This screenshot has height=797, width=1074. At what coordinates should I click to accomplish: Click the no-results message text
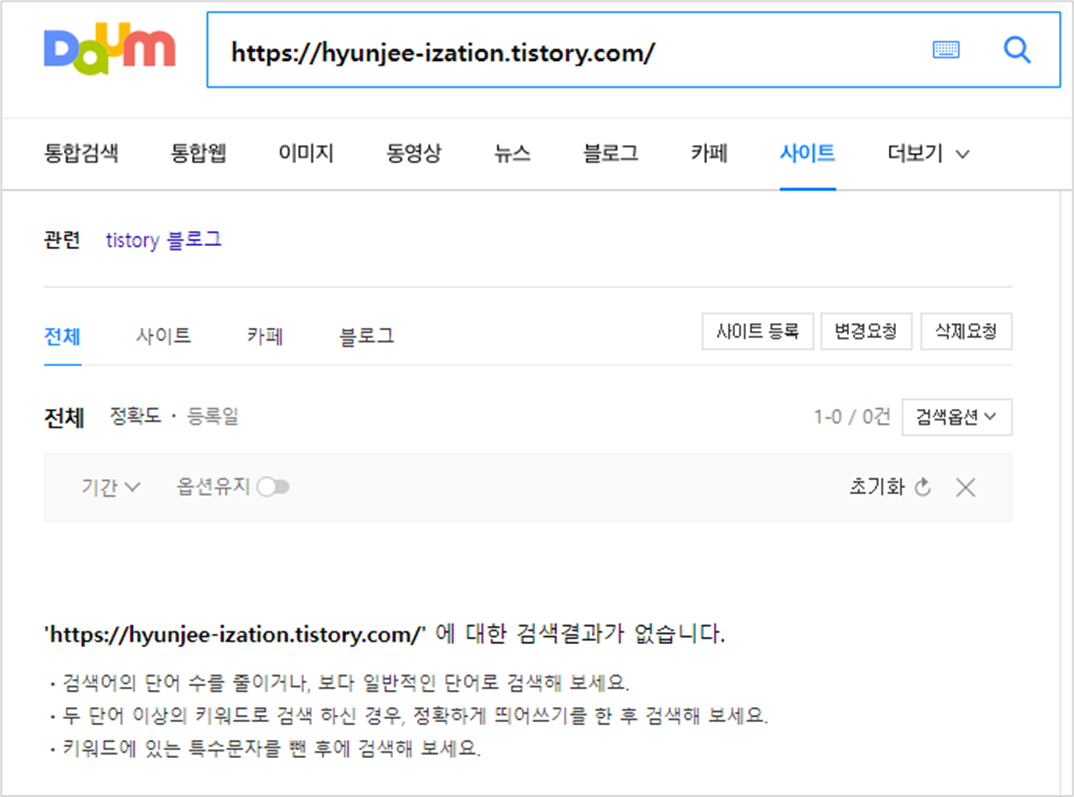click(x=384, y=633)
